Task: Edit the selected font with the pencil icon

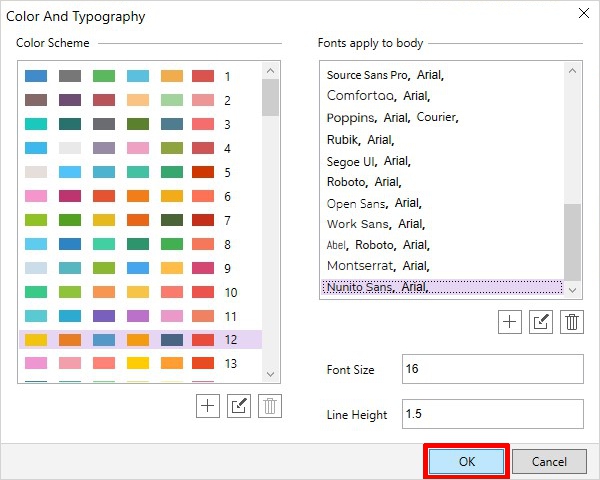Action: pyautogui.click(x=541, y=321)
